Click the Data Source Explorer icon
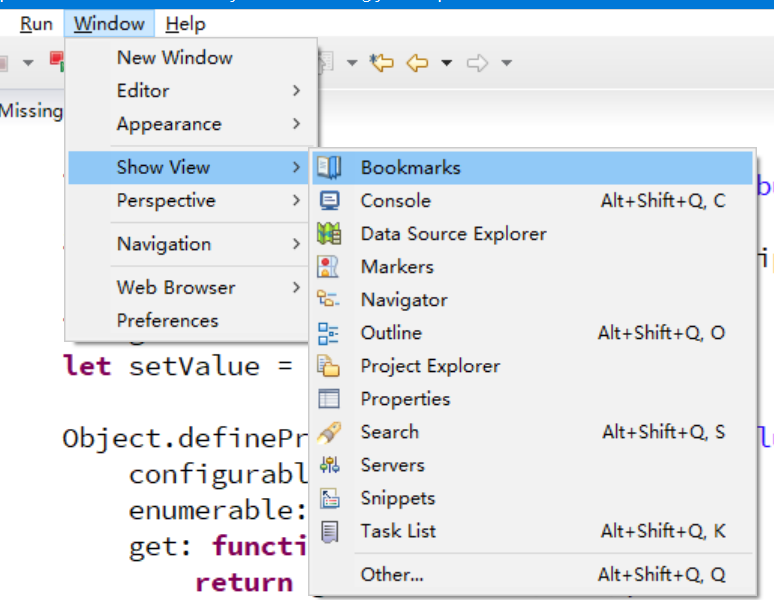Screen dimensions: 774x600 click(329, 234)
